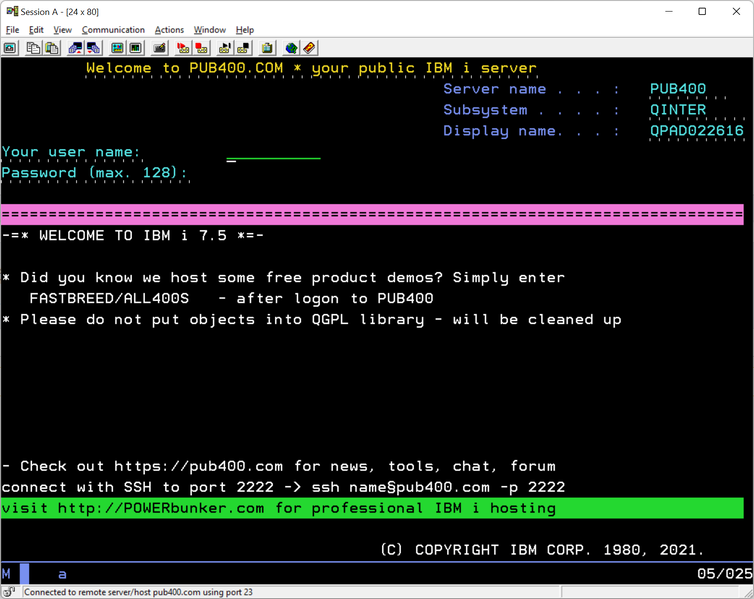Click the connection status icon in status bar
The width and height of the screenshot is (754, 599).
[x=9, y=592]
